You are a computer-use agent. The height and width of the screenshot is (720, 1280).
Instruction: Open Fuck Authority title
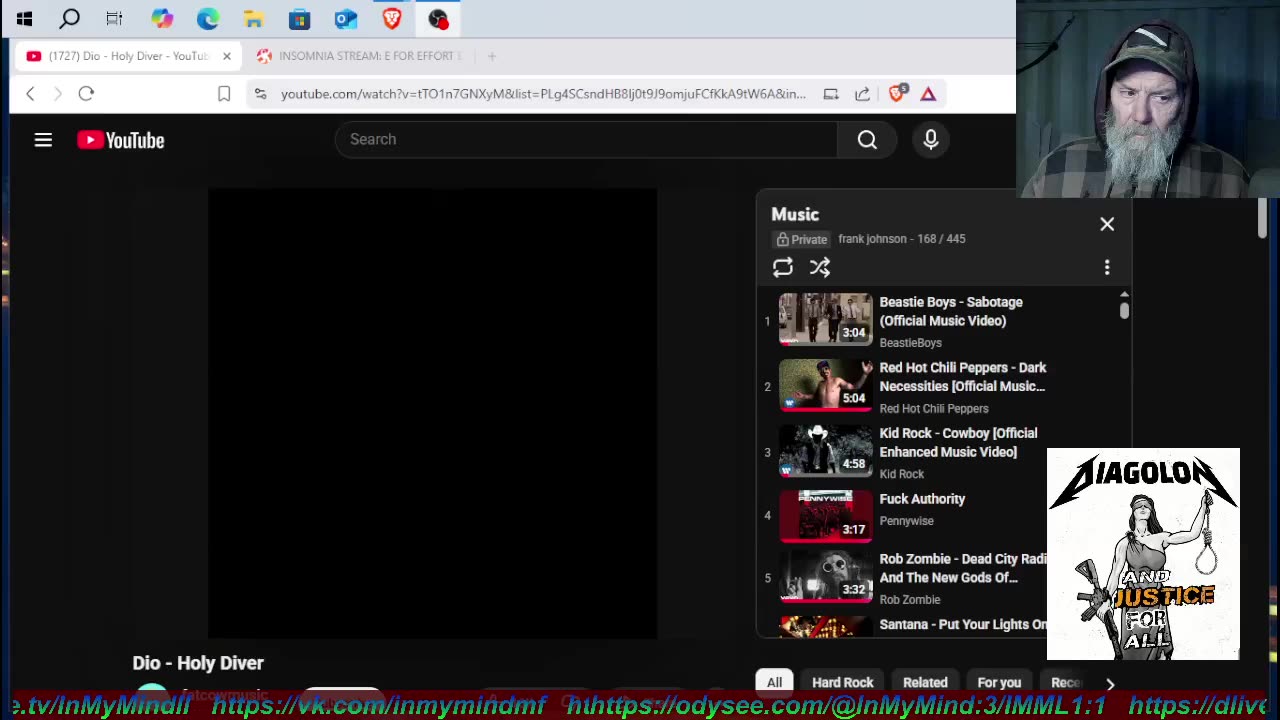(922, 499)
